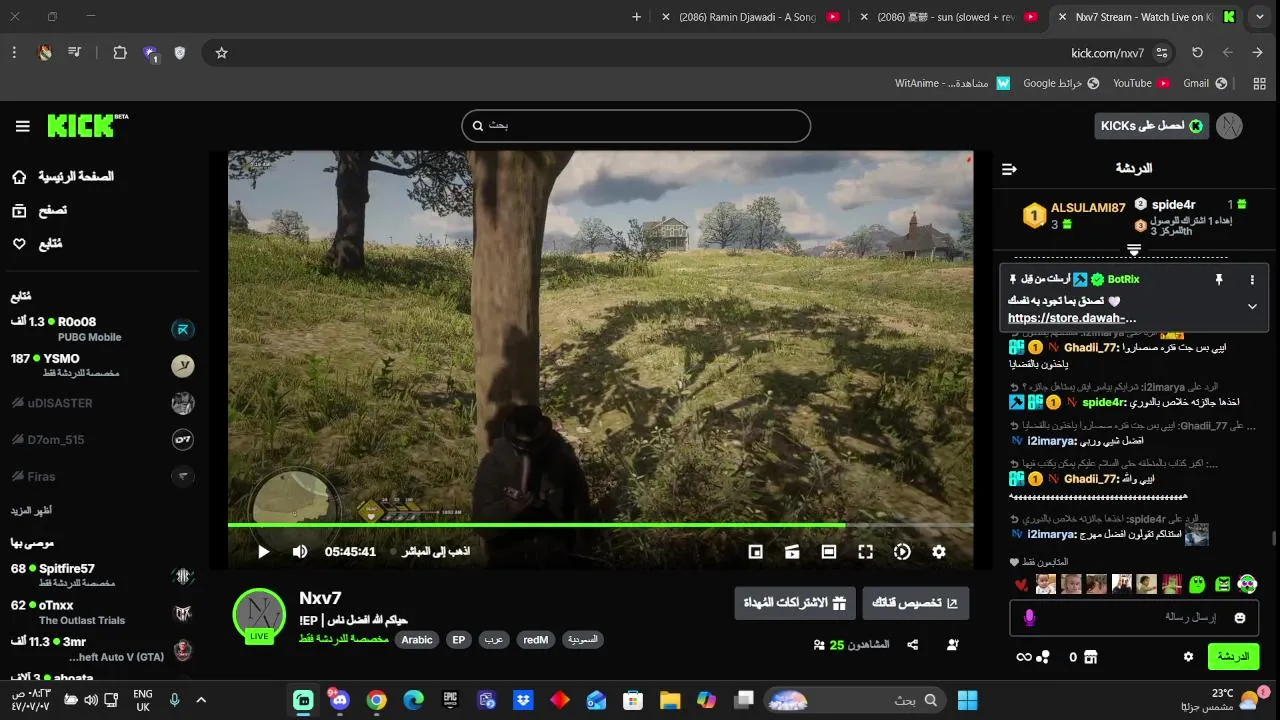This screenshot has width=1280, height=720.
Task: Open moderator user-tools icon beside share
Action: coord(952,645)
